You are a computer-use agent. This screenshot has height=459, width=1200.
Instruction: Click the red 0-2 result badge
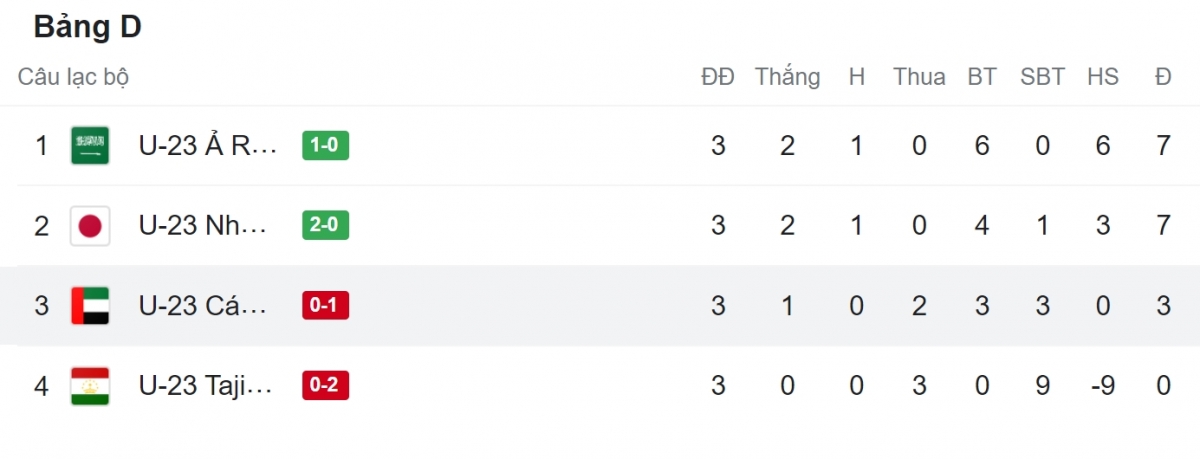(326, 386)
